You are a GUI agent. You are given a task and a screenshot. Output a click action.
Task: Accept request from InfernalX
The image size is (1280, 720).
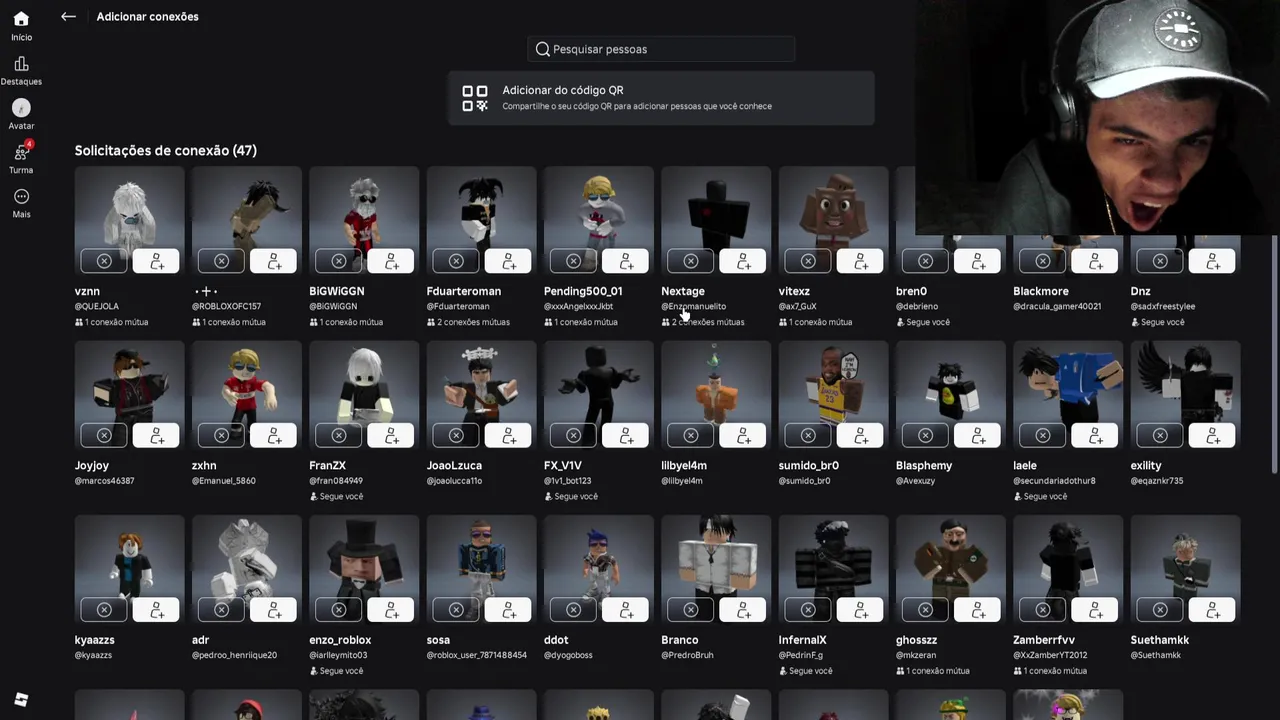[861, 609]
